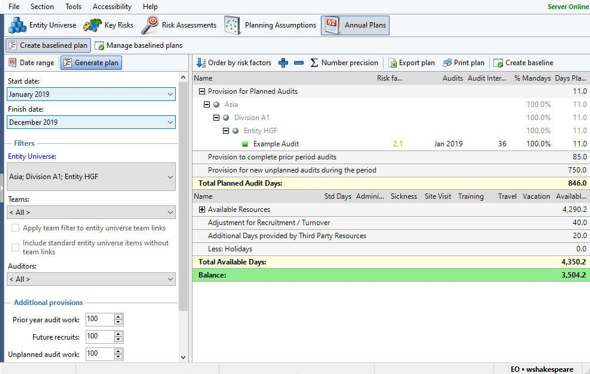Collapse the Division A1 node
This screenshot has height=374, width=590.
point(216,118)
